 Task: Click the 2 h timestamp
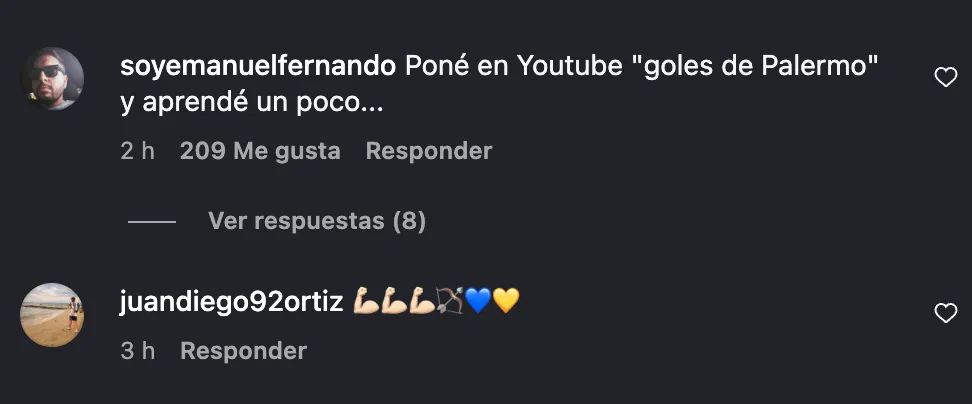tap(138, 151)
